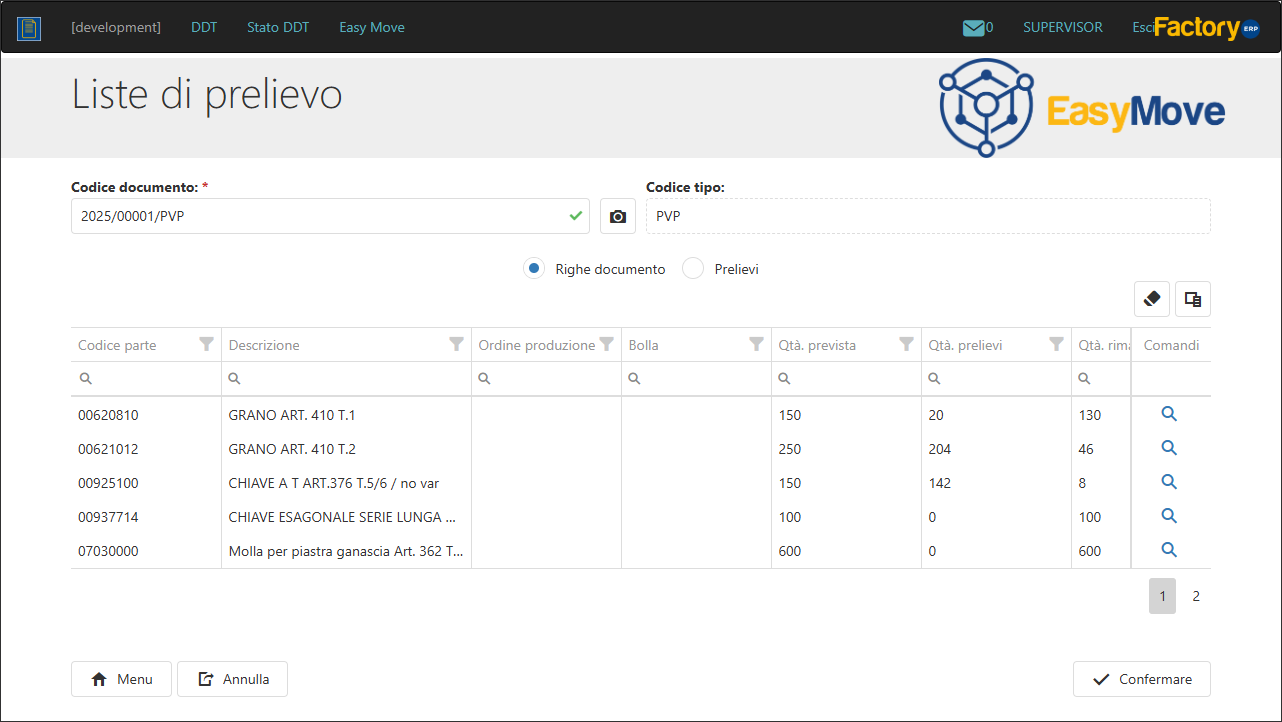
Task: Select the Righe documento radio button
Action: [x=534, y=268]
